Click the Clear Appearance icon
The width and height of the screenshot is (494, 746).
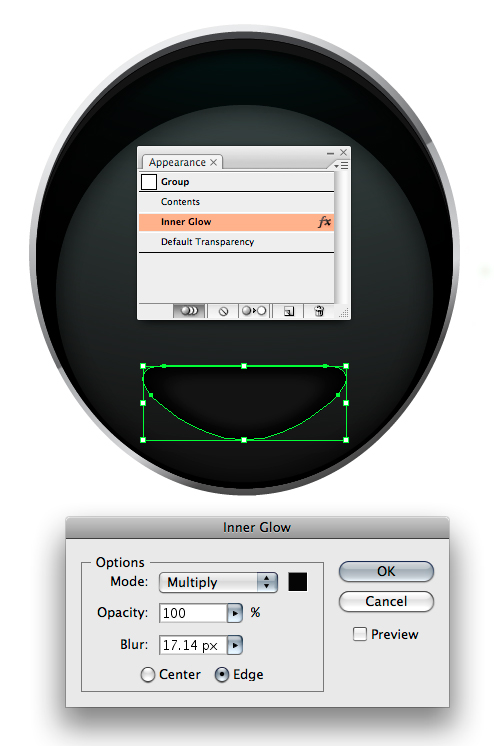[x=223, y=311]
